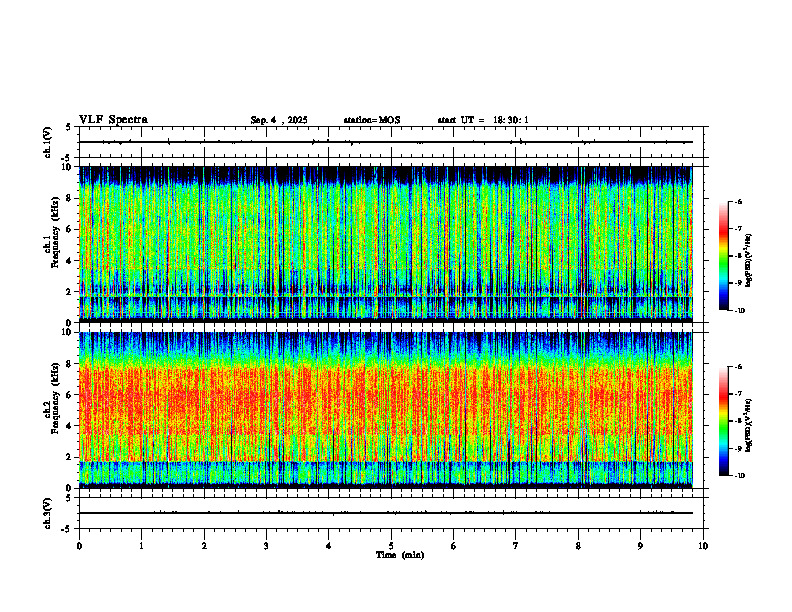
Task: Click time axis tick label "6"
Action: pos(454,546)
